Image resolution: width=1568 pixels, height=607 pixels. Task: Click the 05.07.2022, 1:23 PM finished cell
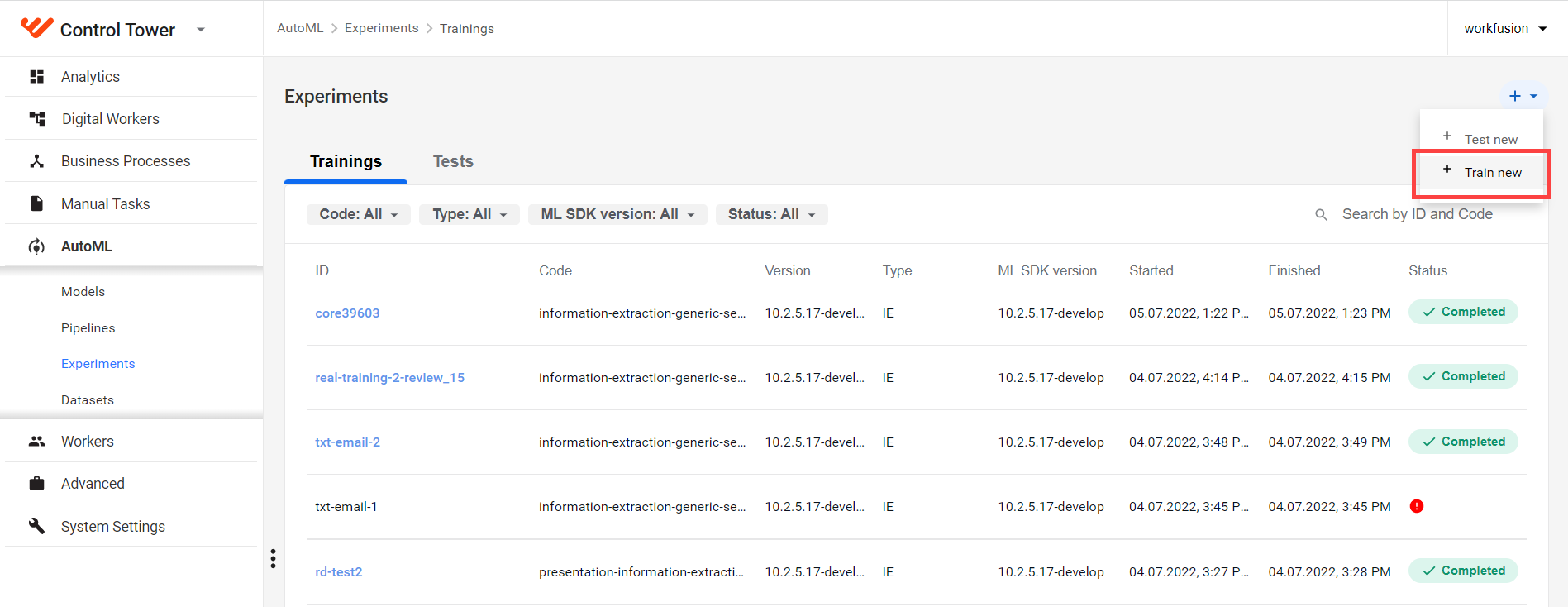[x=1329, y=313]
